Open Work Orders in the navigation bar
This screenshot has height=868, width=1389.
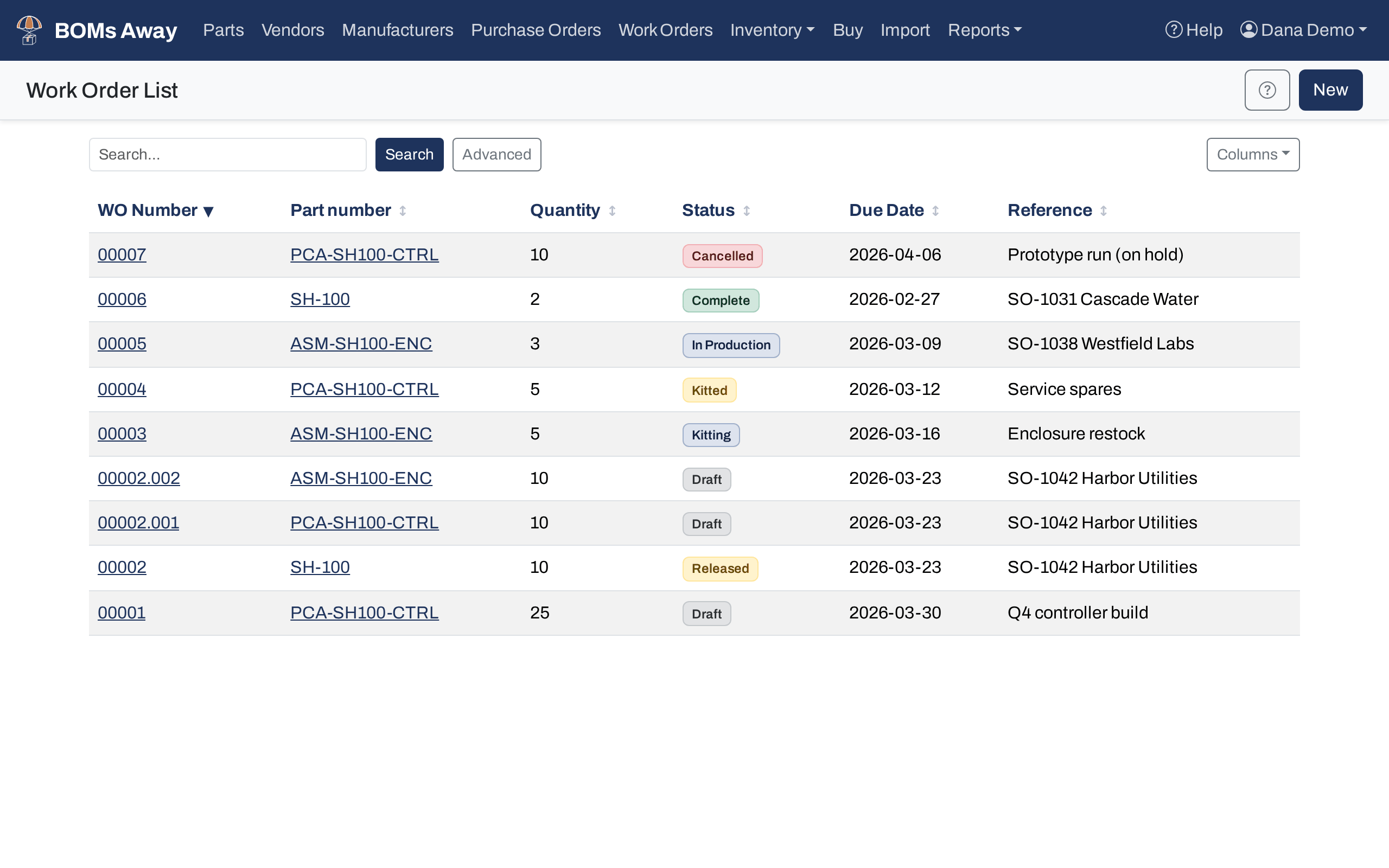(665, 30)
